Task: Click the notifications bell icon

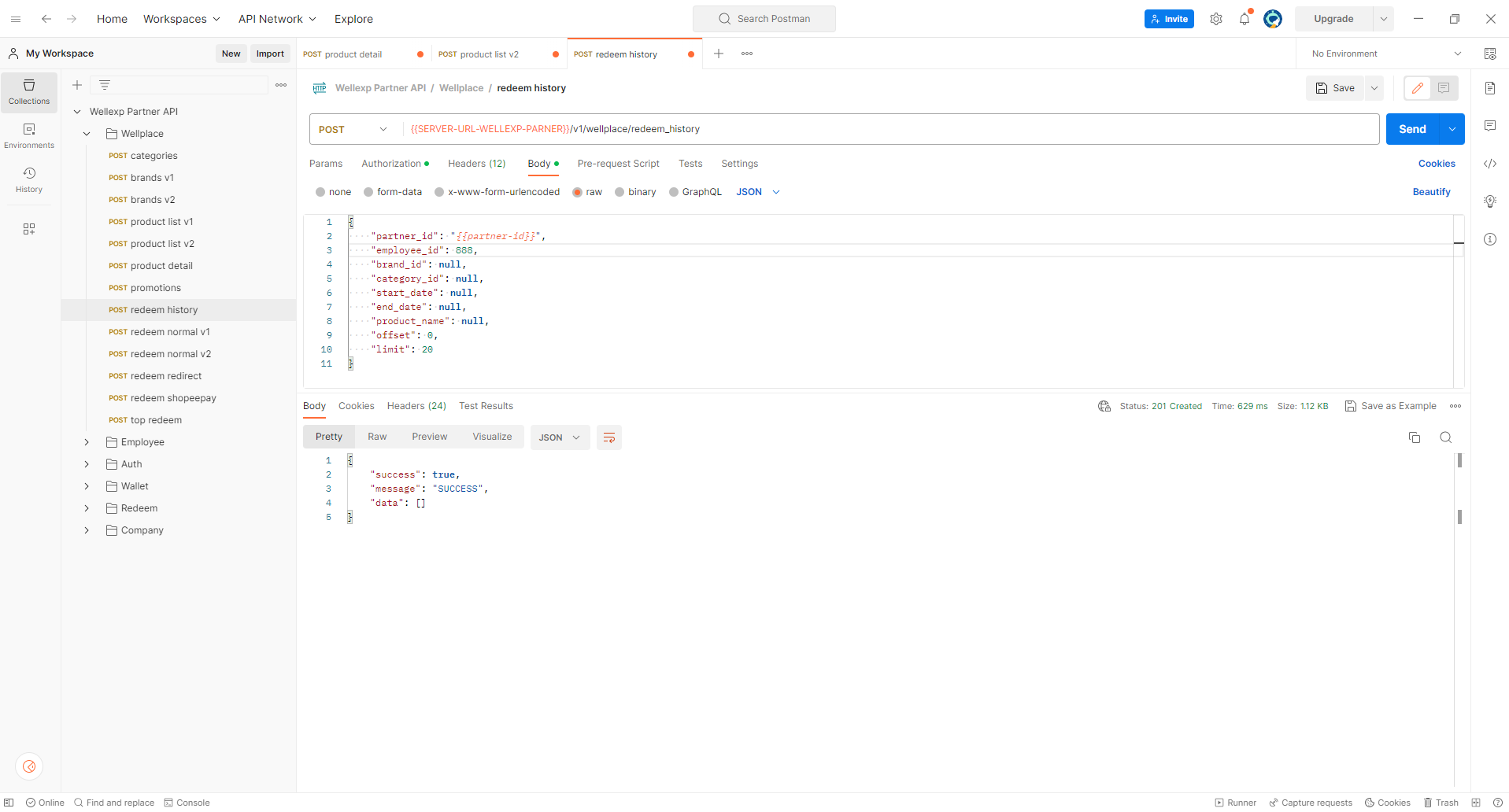Action: click(1244, 19)
